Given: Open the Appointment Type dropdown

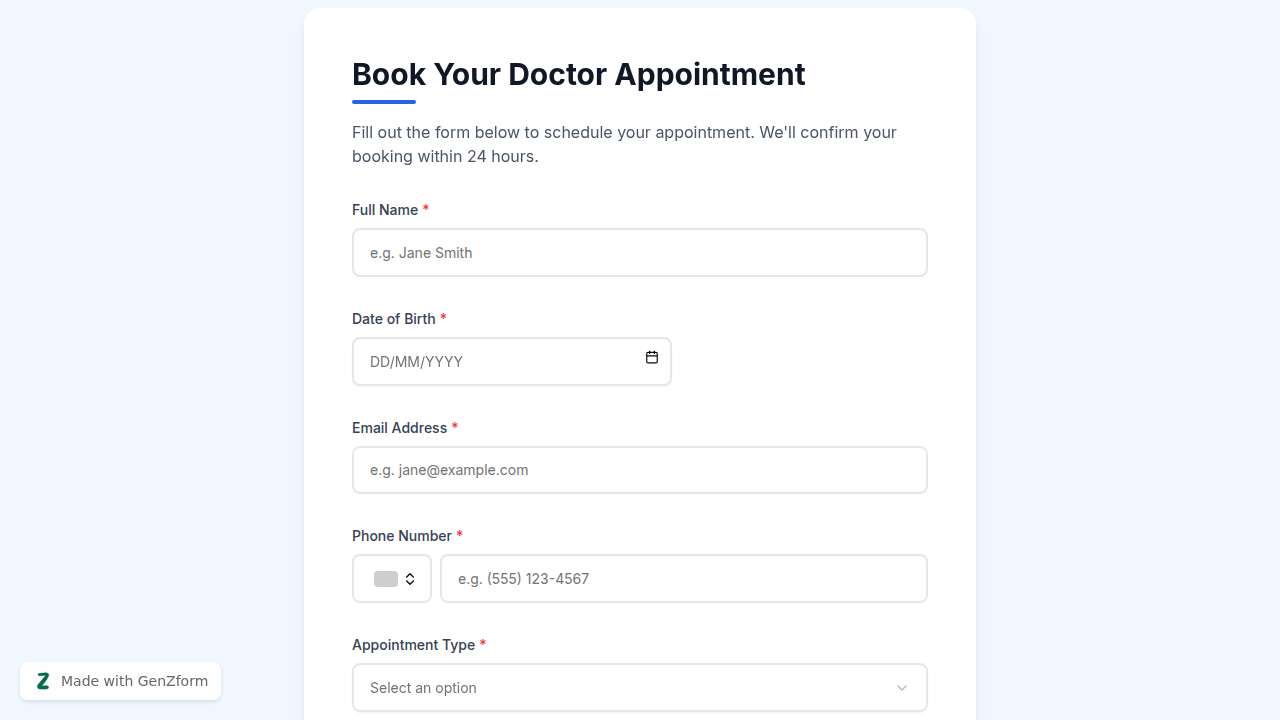Looking at the screenshot, I should pyautogui.click(x=640, y=688).
